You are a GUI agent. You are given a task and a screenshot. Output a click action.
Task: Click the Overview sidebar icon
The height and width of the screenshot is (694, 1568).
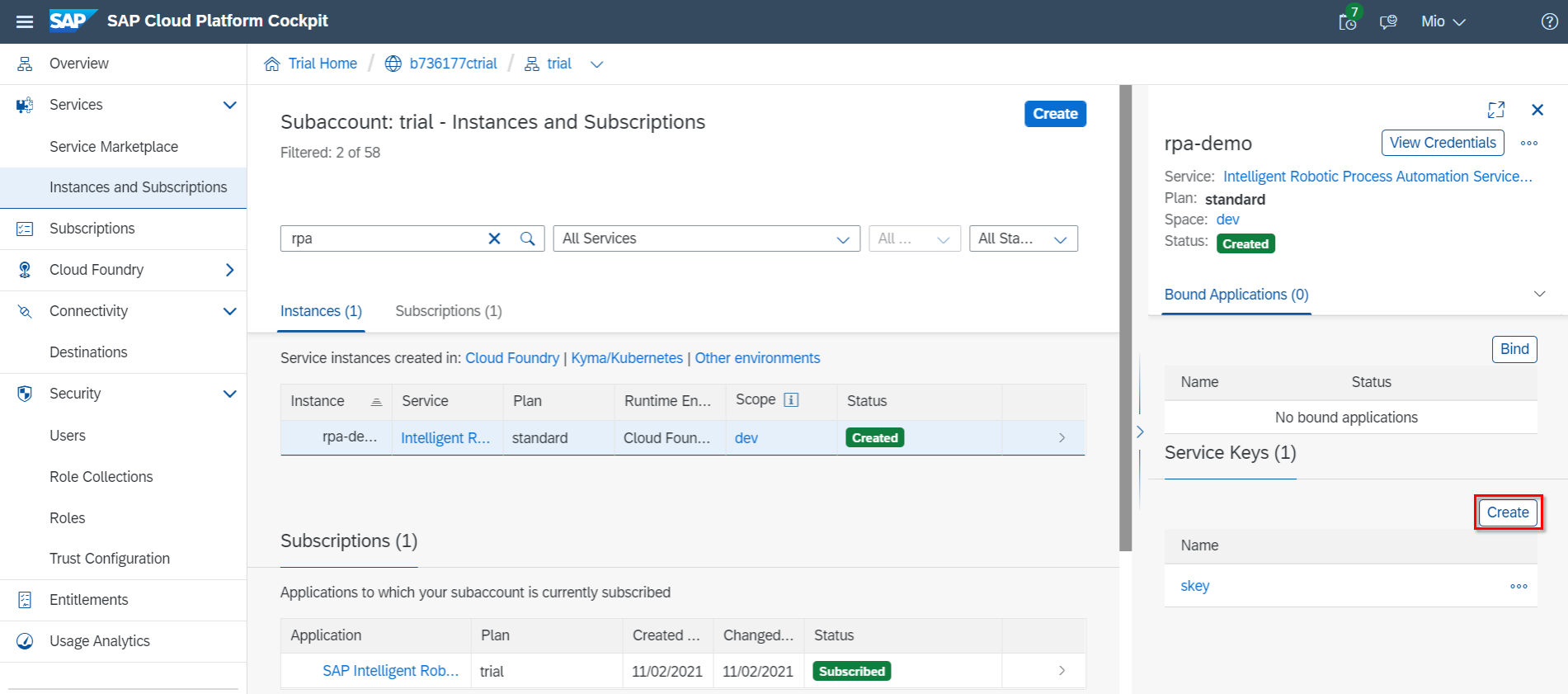tap(25, 64)
